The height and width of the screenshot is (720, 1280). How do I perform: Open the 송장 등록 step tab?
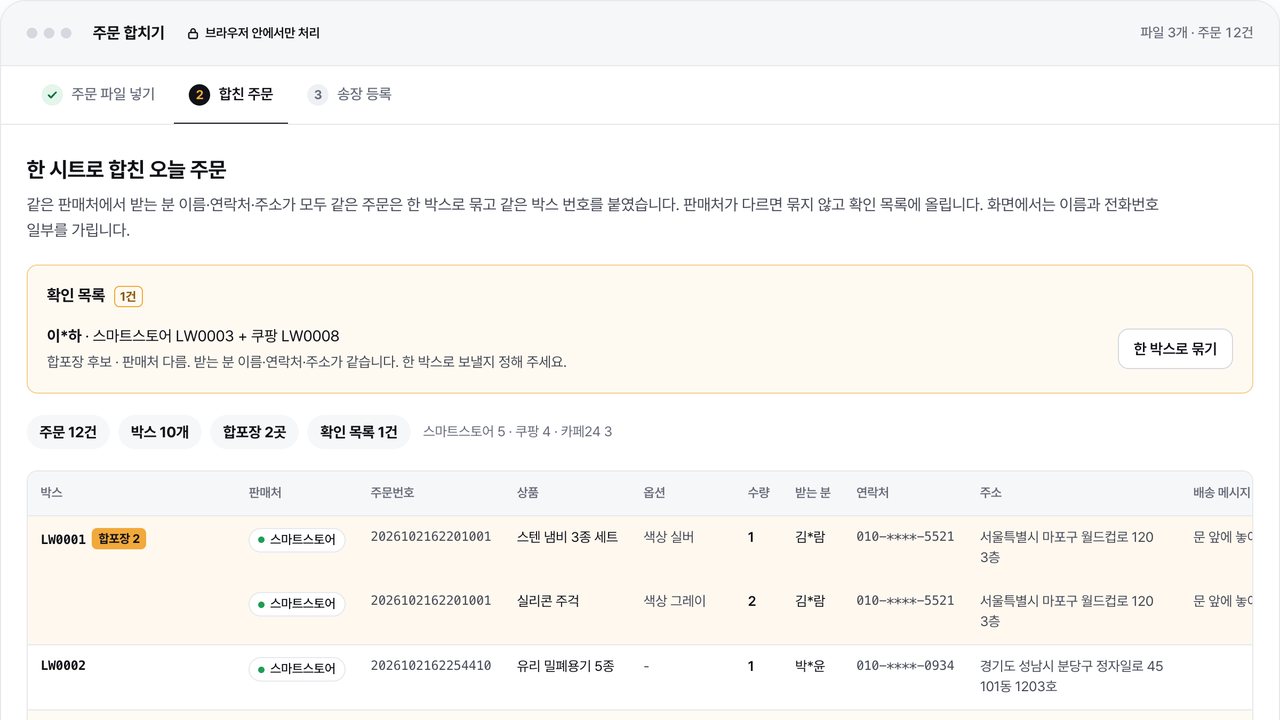click(349, 95)
